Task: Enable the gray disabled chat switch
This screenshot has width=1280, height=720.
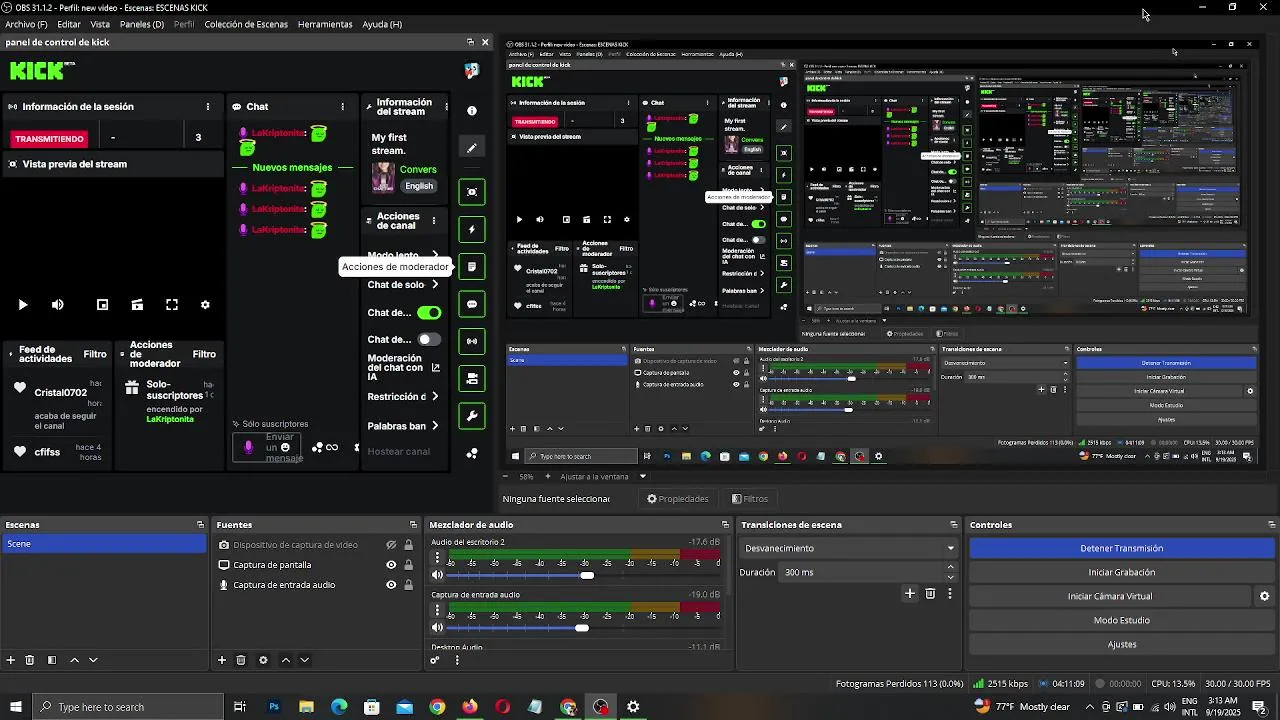Action: tap(429, 340)
